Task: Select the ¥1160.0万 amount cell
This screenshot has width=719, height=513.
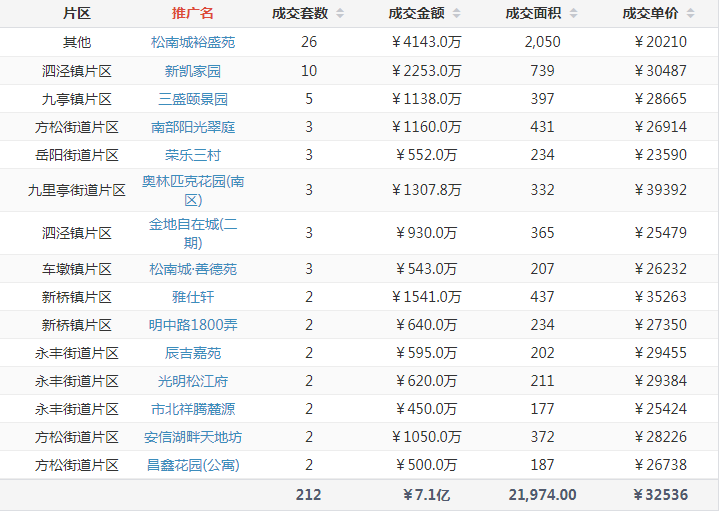Action: pos(426,127)
